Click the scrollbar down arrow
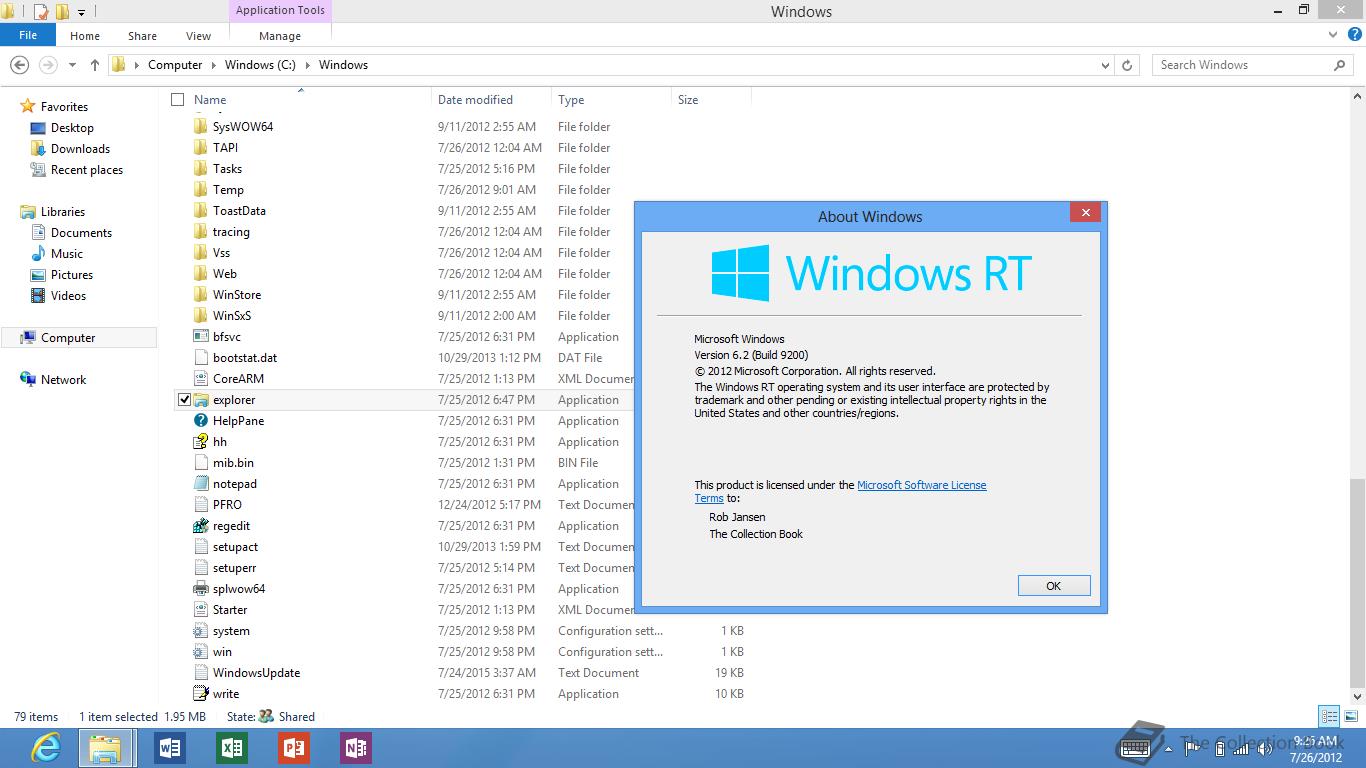 [1357, 696]
